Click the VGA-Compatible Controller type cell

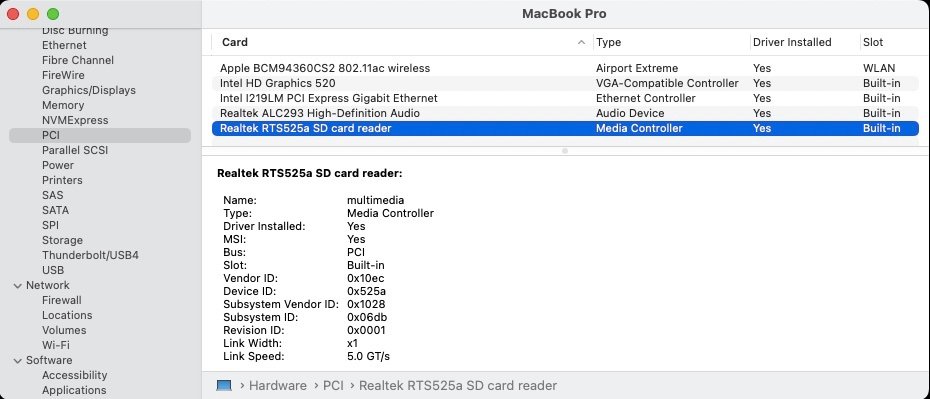point(667,83)
